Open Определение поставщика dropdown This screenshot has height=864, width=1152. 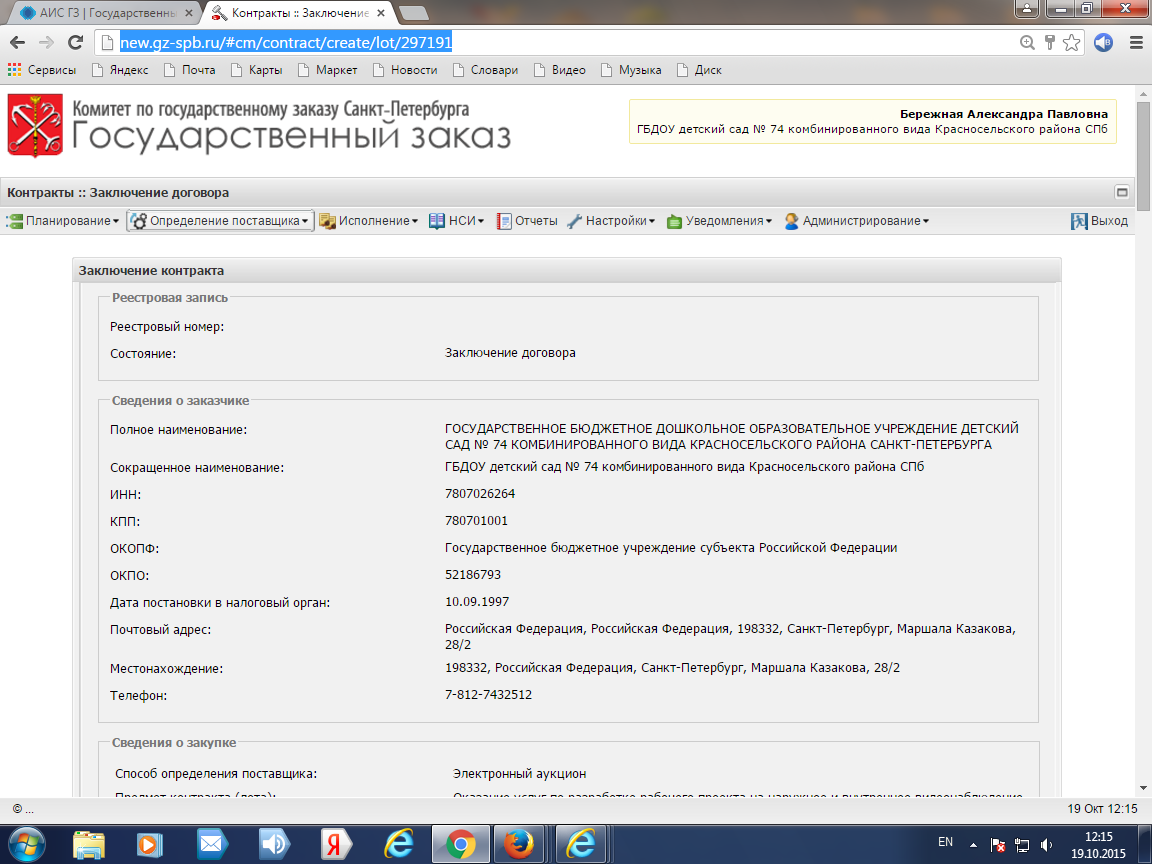coord(220,221)
